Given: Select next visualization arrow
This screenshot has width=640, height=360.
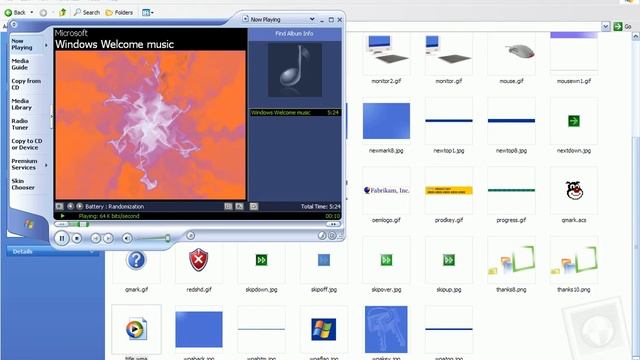Looking at the screenshot, I should pyautogui.click(x=80, y=207).
